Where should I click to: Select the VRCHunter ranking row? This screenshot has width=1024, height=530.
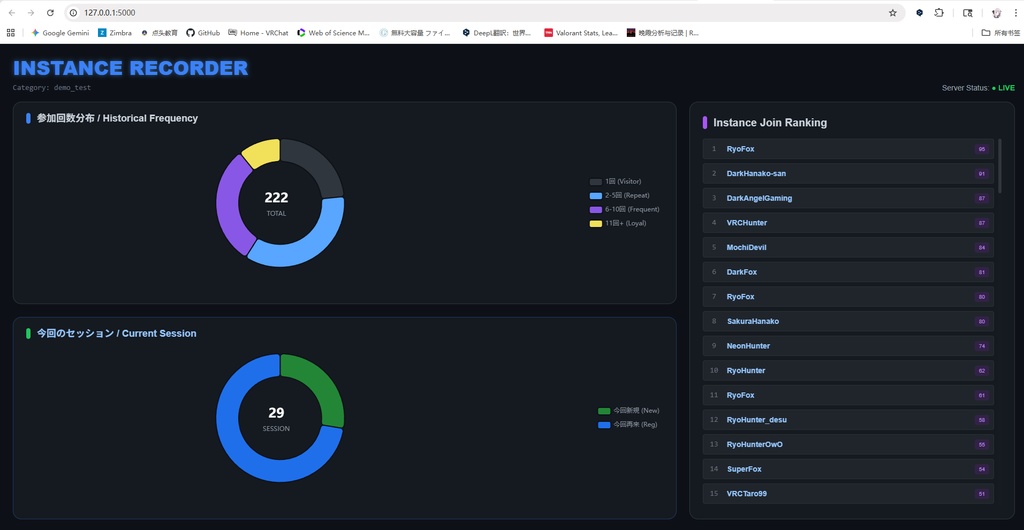(848, 223)
